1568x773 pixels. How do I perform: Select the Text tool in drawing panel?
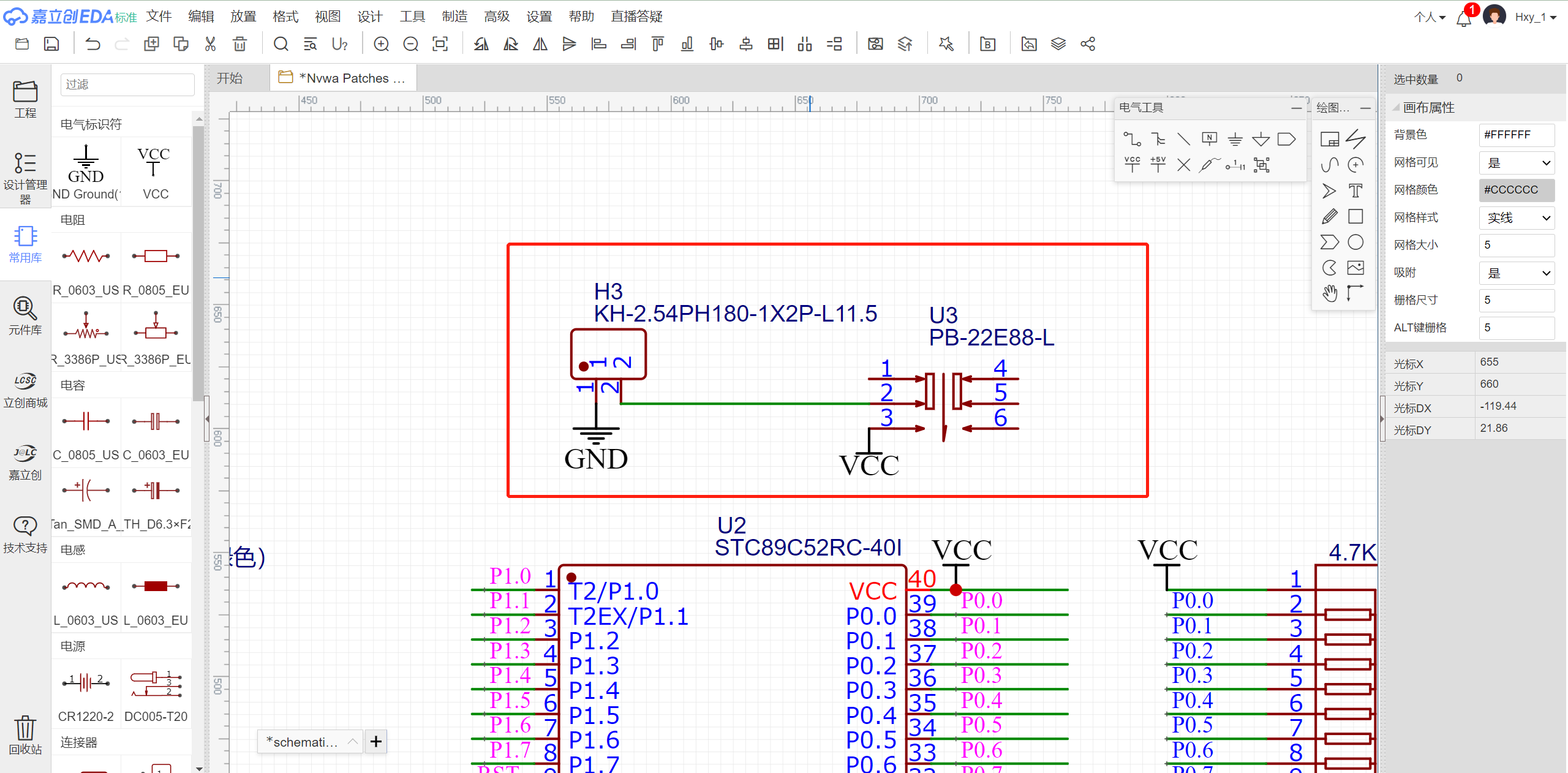[1355, 191]
